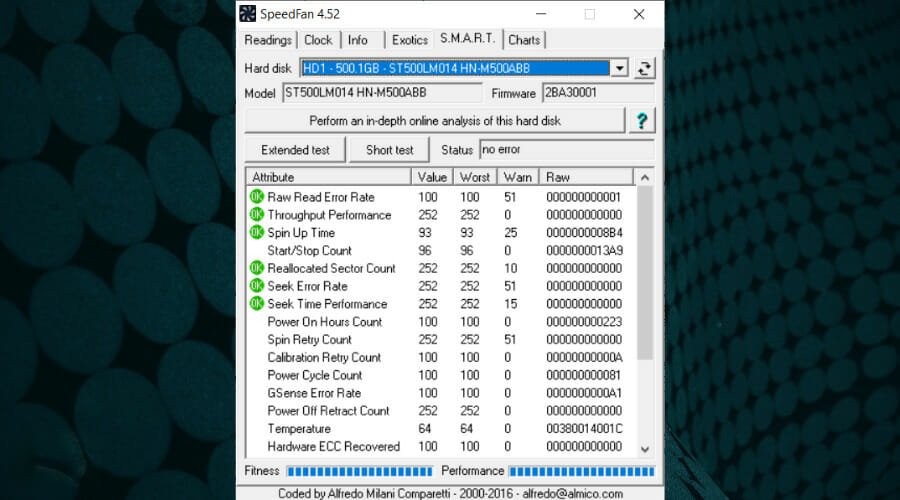The height and width of the screenshot is (500, 900).
Task: Select the Power Cycle Count row
Action: 441,375
